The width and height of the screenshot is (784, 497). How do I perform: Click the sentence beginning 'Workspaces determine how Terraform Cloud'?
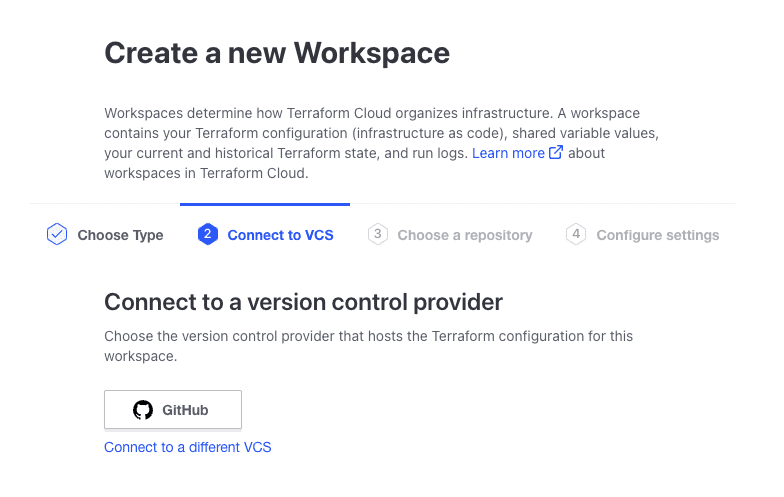tap(328, 113)
